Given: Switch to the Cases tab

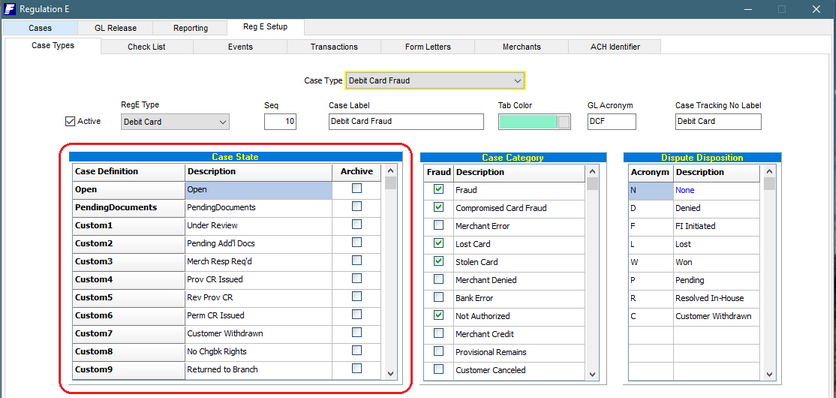Looking at the screenshot, I should pos(40,28).
